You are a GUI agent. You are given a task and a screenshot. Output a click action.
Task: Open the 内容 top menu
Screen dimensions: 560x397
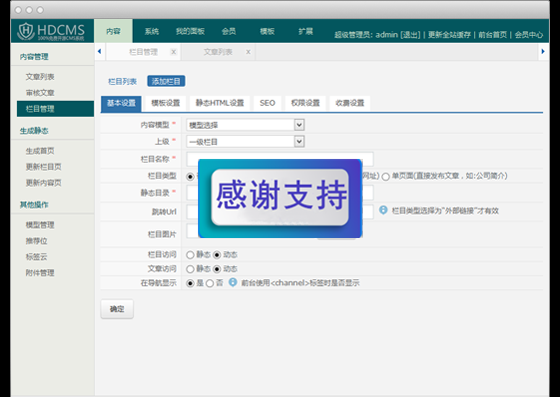click(x=113, y=31)
